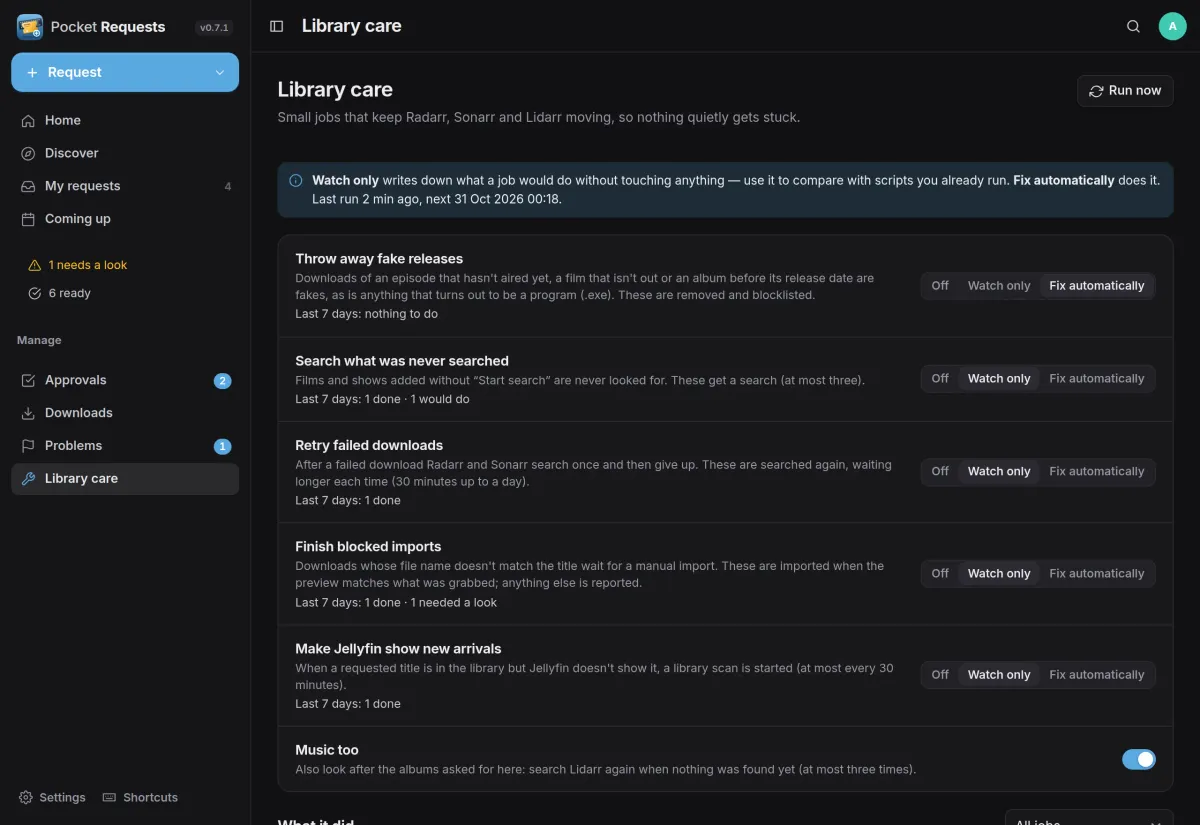Viewport: 1200px width, 825px height.
Task: Open Downloads page
Action: [125, 413]
